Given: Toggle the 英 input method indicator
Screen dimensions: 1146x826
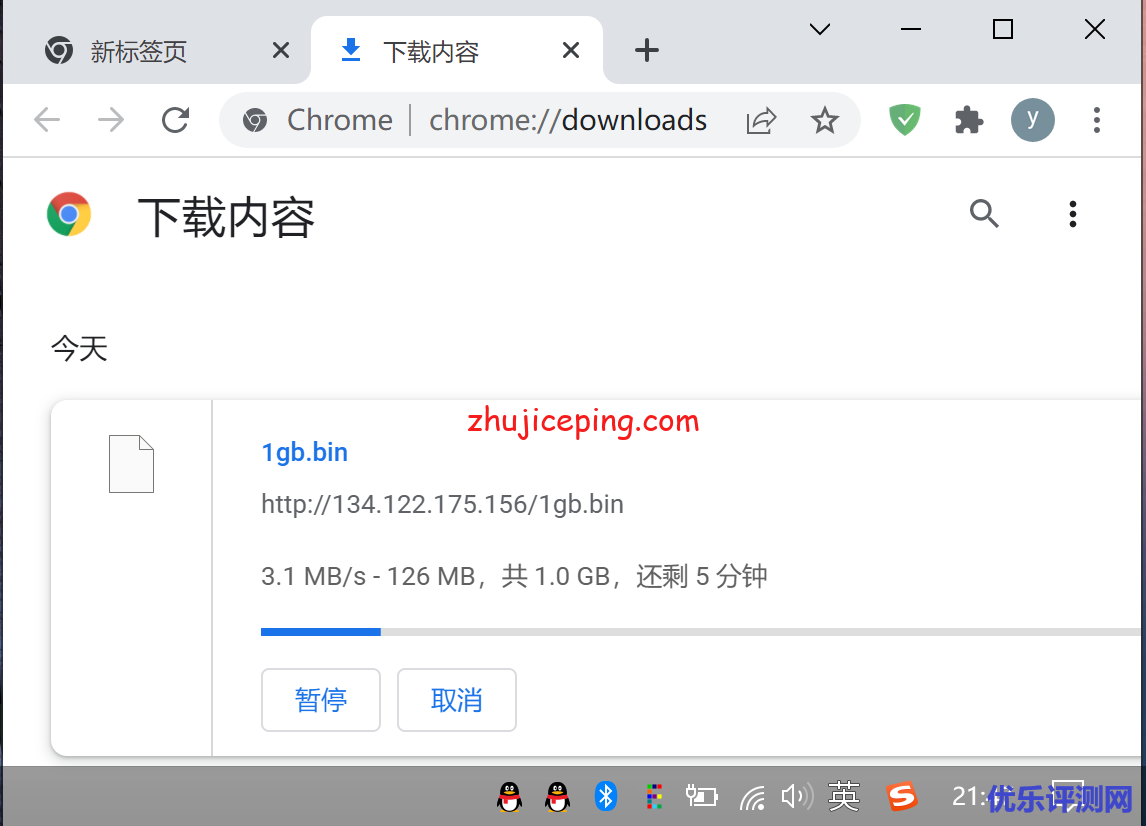Looking at the screenshot, I should click(x=843, y=796).
